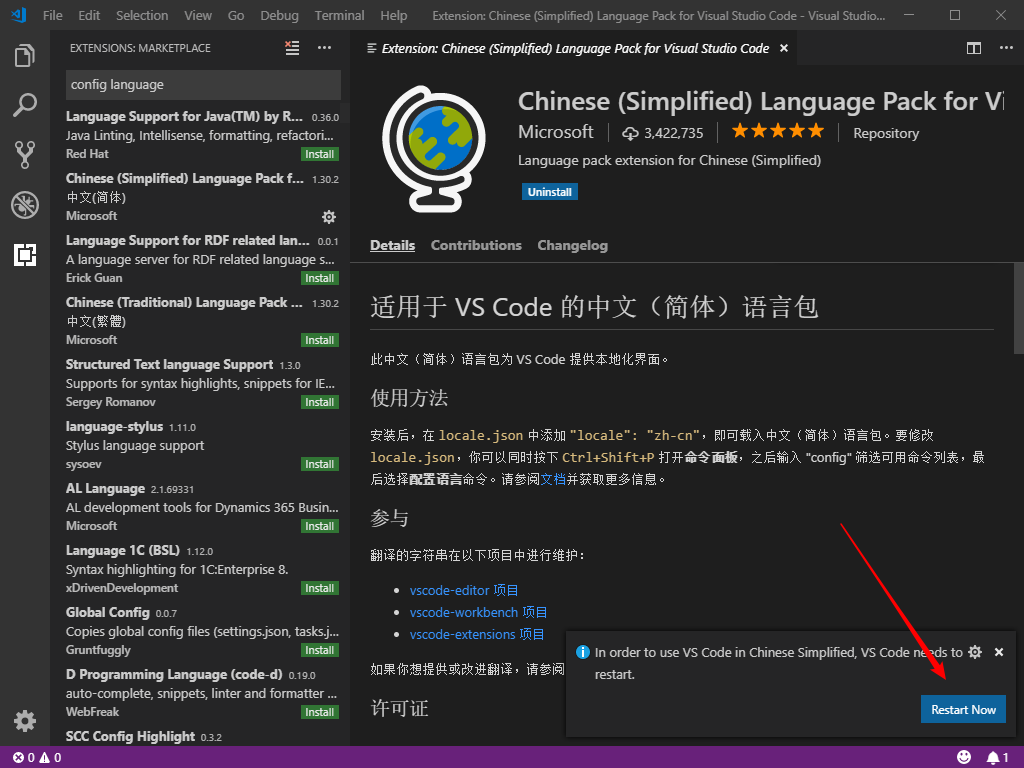Click the Microsoft publisher link

[555, 132]
